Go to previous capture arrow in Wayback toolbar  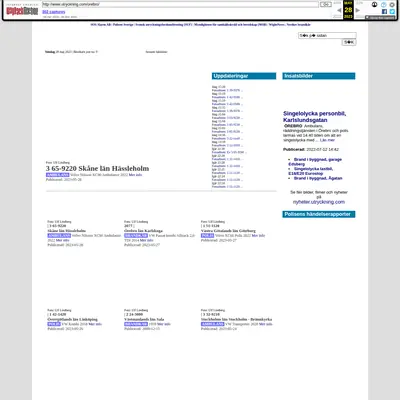point(339,10)
